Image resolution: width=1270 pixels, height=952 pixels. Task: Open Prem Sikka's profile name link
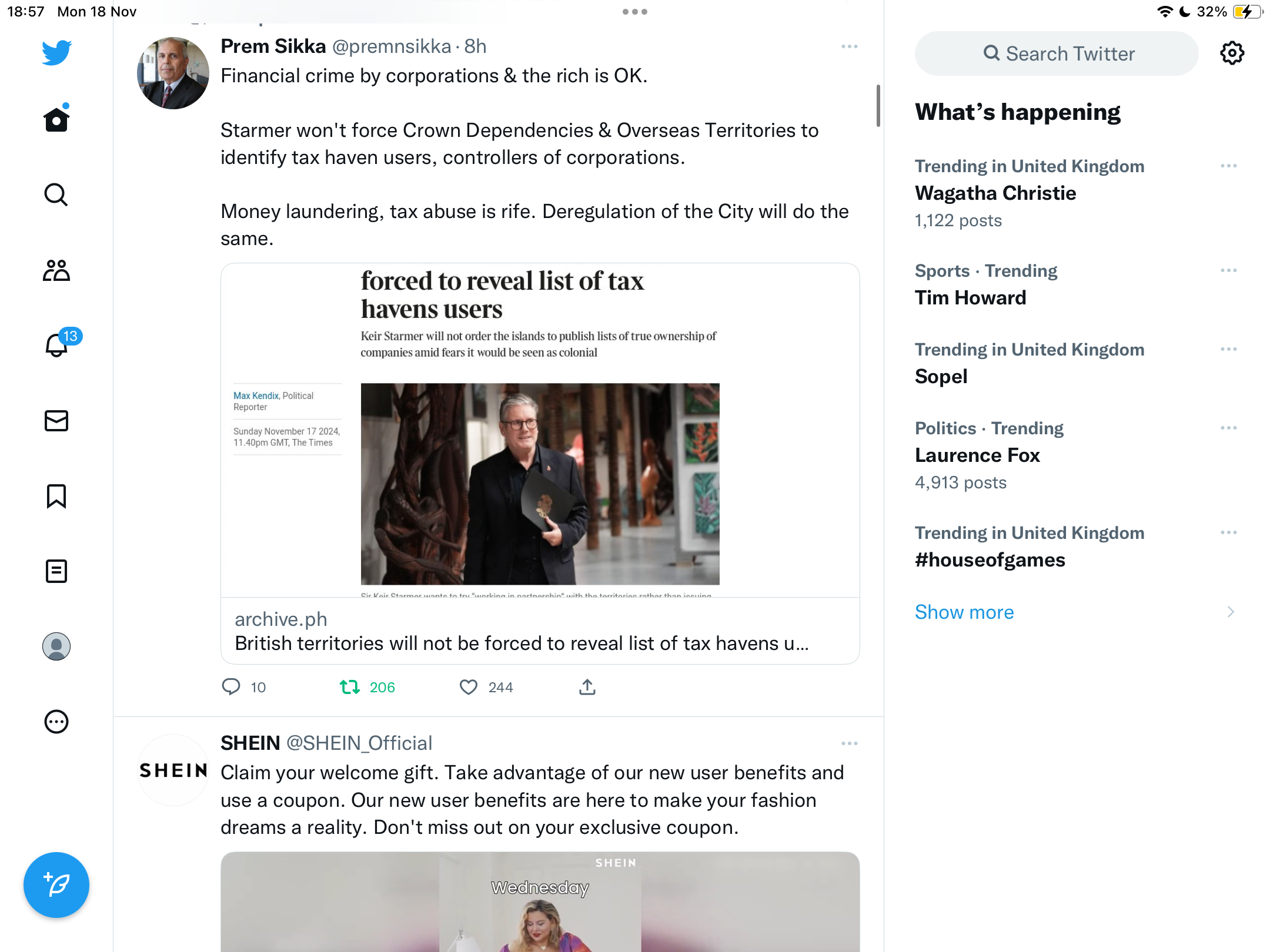pos(273,46)
